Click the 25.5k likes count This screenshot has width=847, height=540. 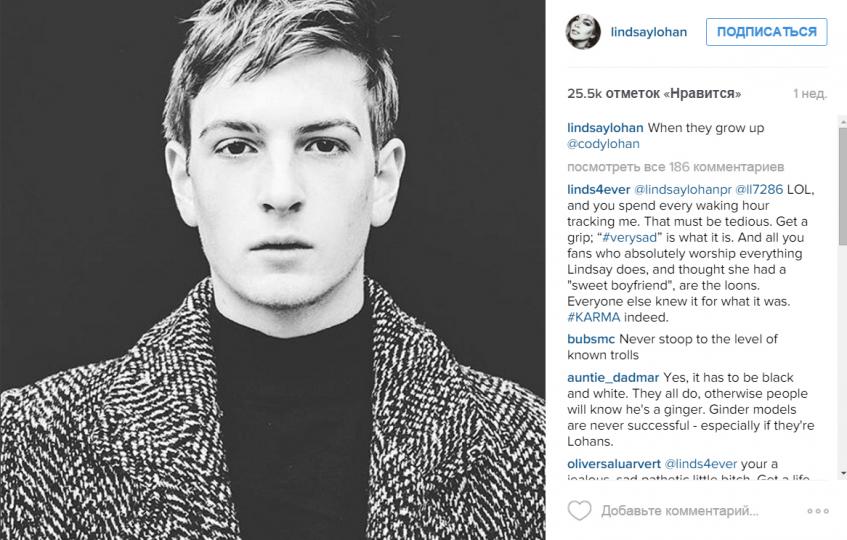654,93
